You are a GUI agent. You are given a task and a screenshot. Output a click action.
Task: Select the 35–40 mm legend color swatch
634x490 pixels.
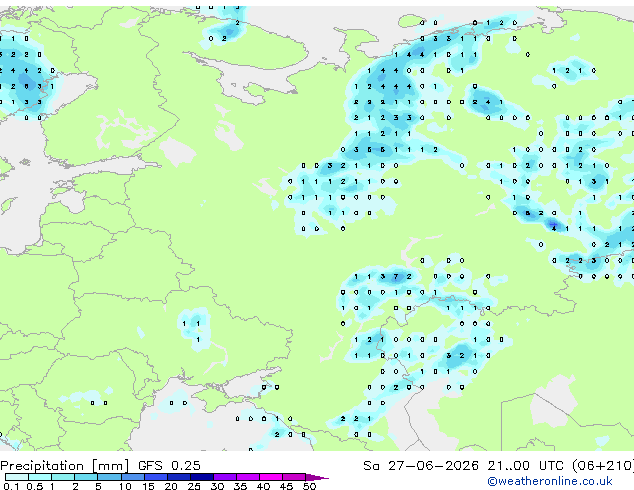[x=247, y=477]
